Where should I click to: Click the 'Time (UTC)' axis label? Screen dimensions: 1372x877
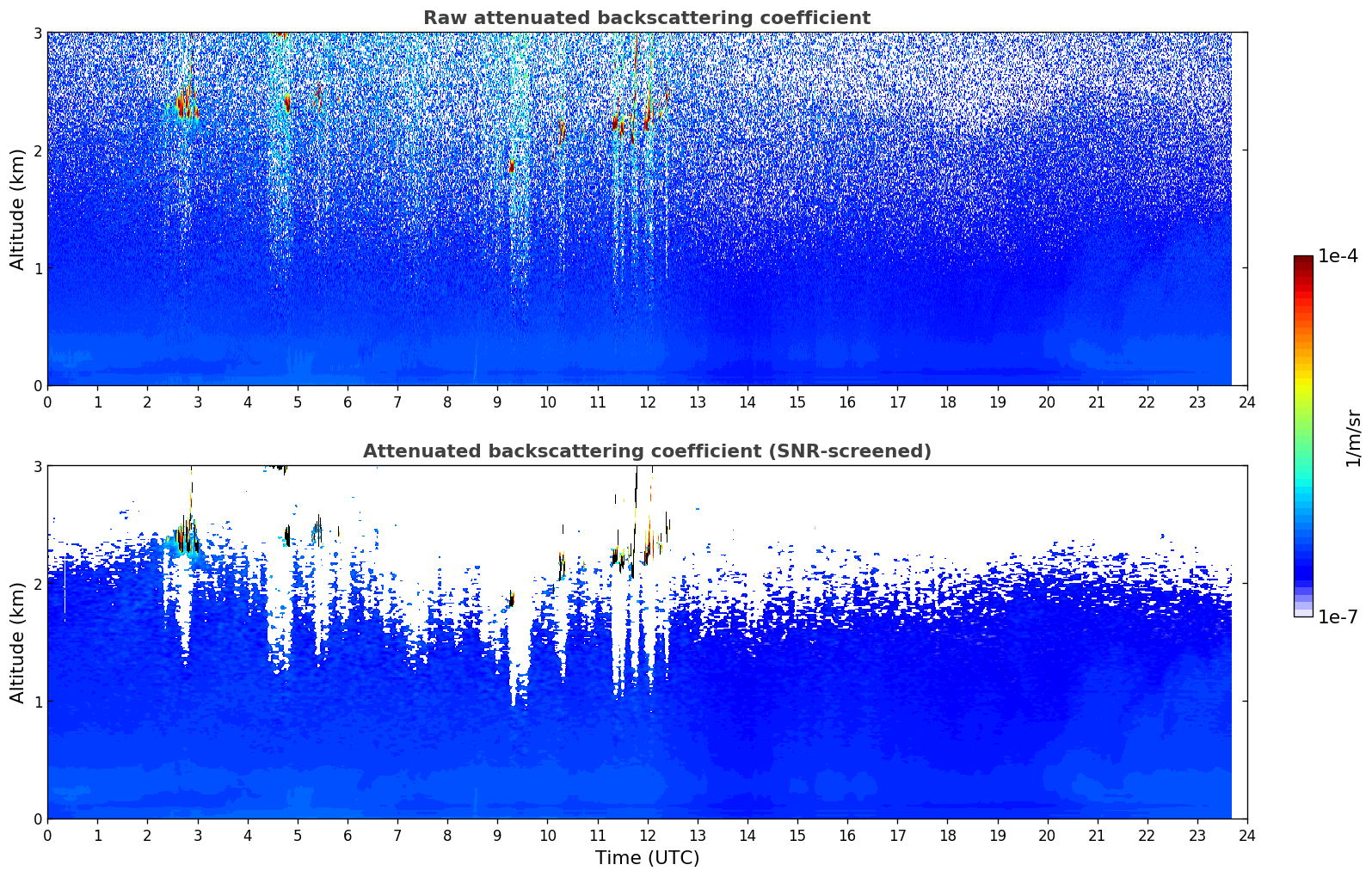[647, 858]
